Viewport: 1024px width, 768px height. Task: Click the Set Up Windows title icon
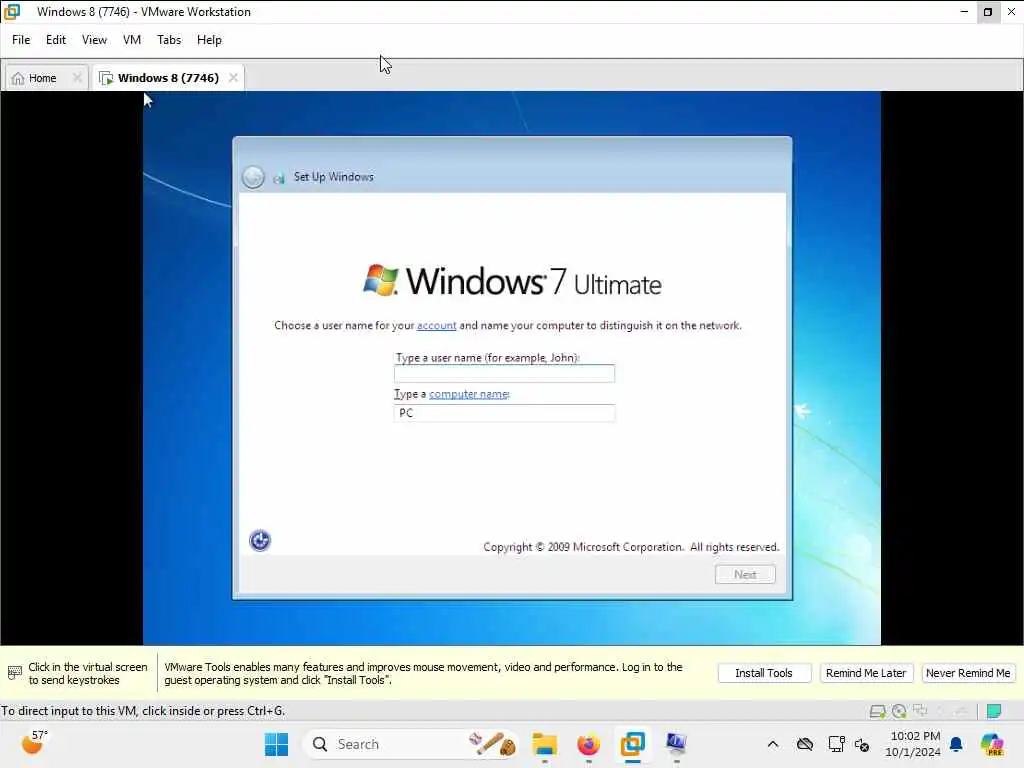[279, 178]
